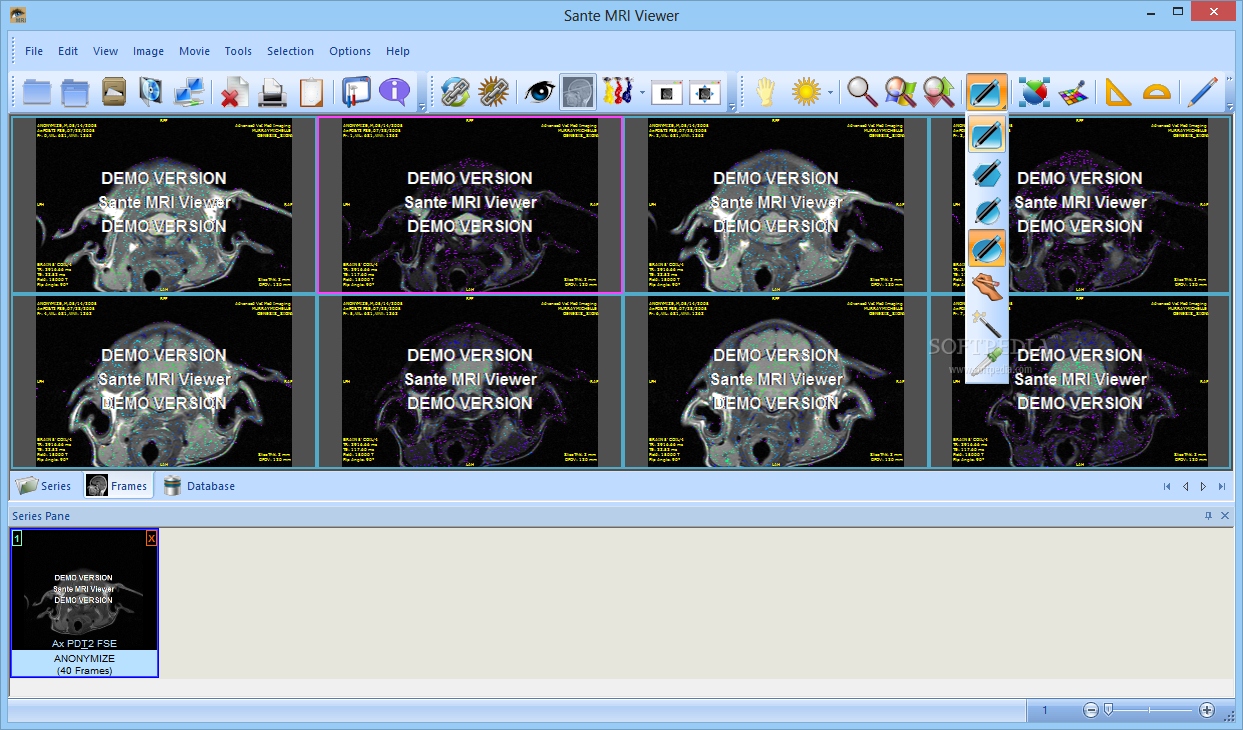
Task: Click the zoom out minus button
Action: click(1090, 710)
